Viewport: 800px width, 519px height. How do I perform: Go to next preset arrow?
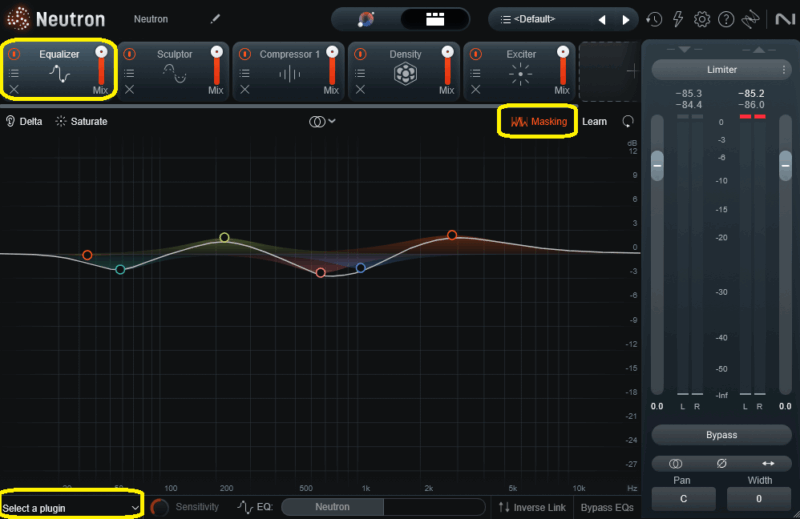point(626,20)
